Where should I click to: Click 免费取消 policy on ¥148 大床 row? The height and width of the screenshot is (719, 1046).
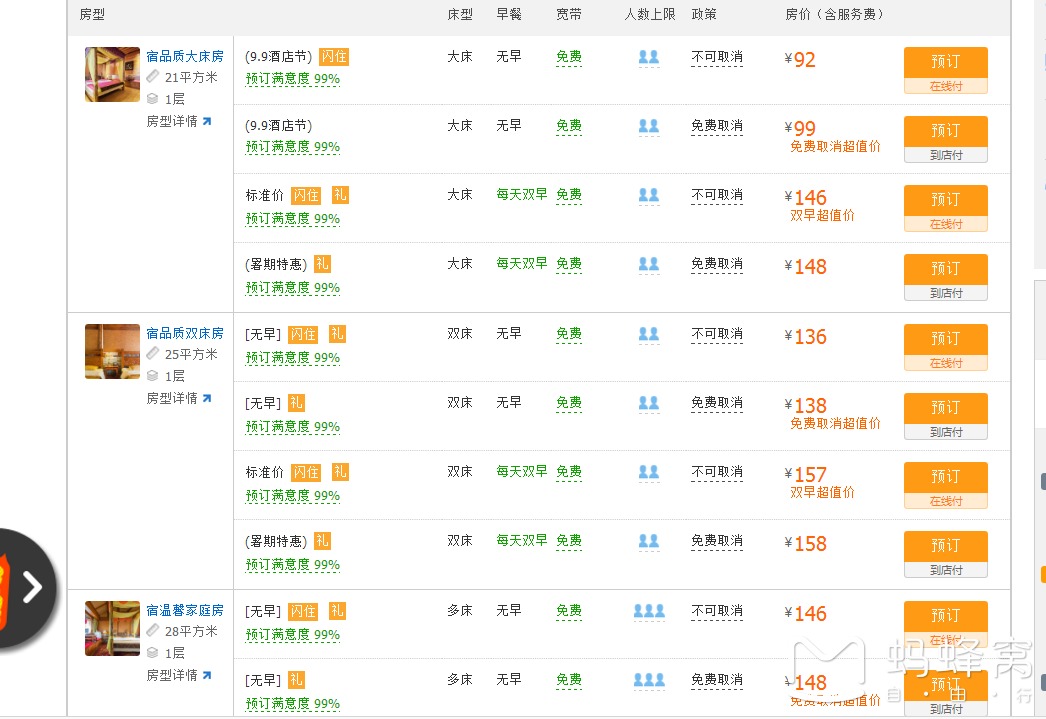pos(717,264)
